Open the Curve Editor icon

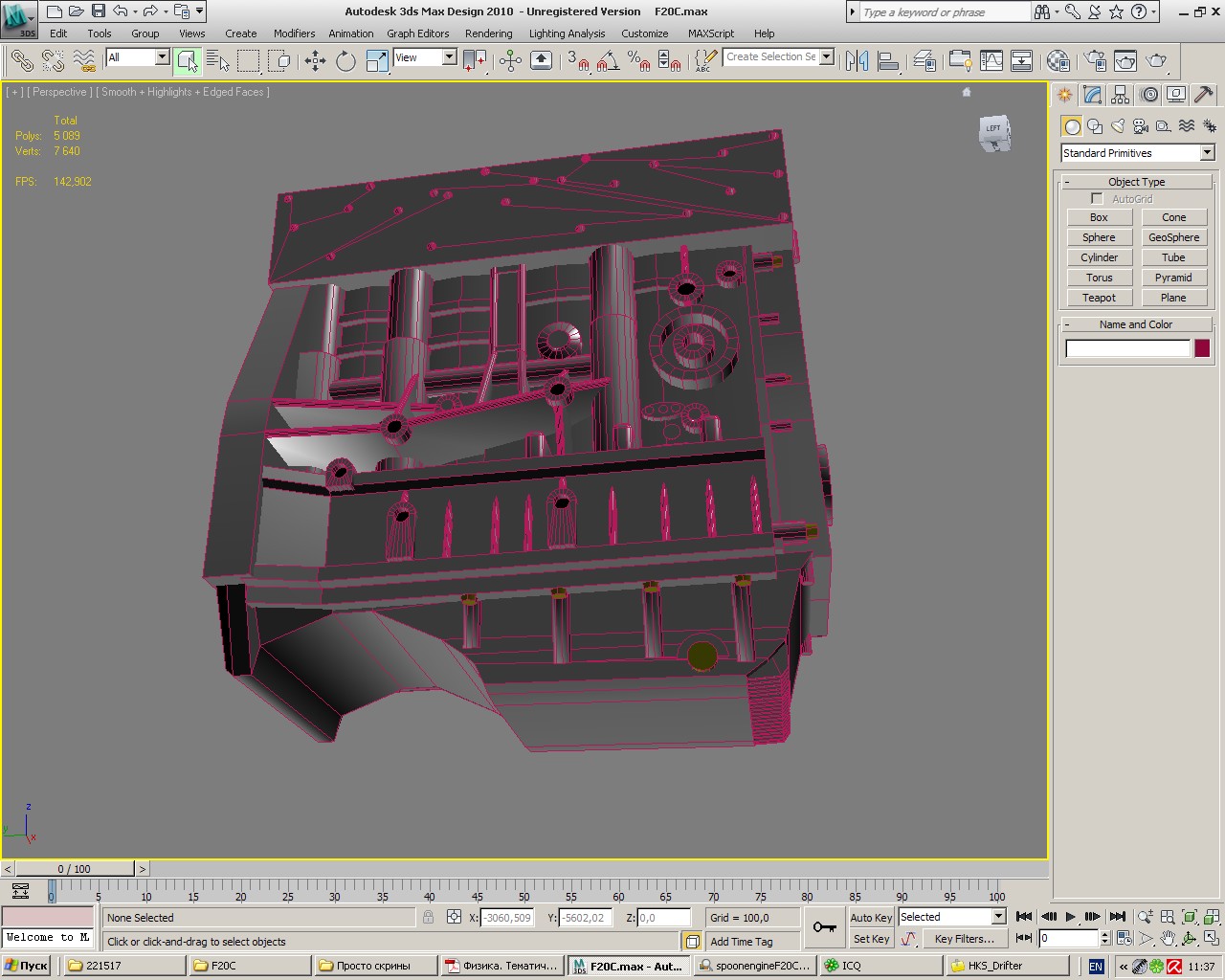pos(991,61)
